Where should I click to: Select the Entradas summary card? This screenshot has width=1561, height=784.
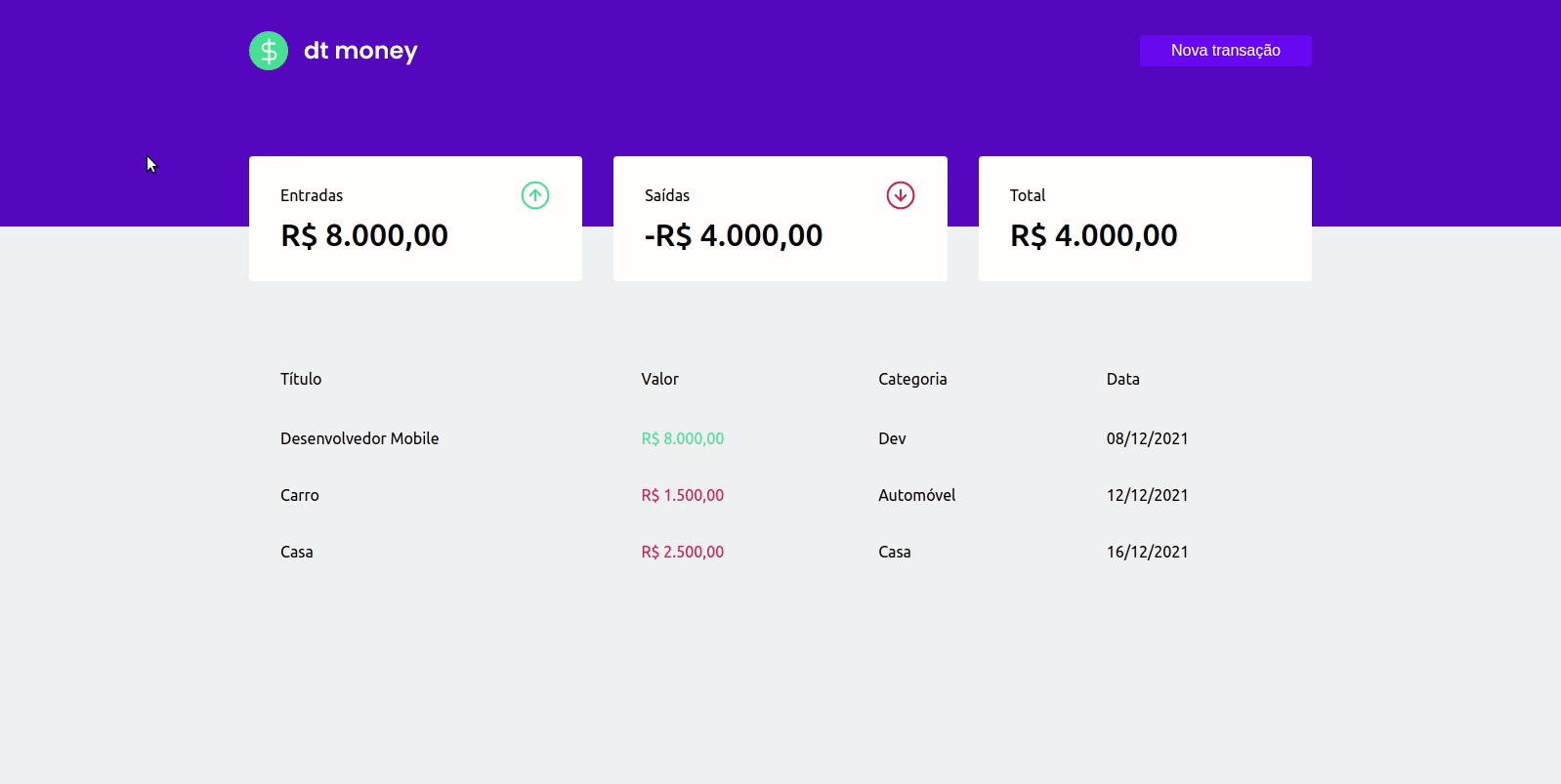tap(415, 218)
